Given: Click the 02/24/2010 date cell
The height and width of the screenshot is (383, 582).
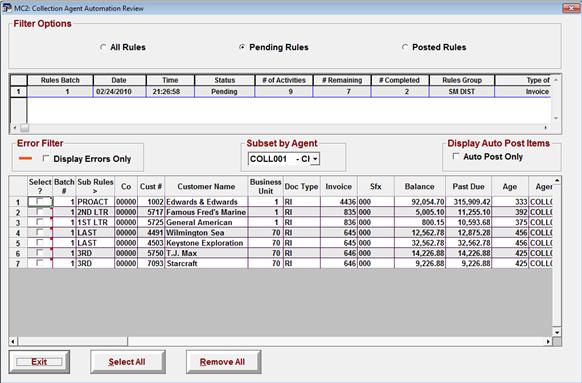Looking at the screenshot, I should [x=119, y=92].
